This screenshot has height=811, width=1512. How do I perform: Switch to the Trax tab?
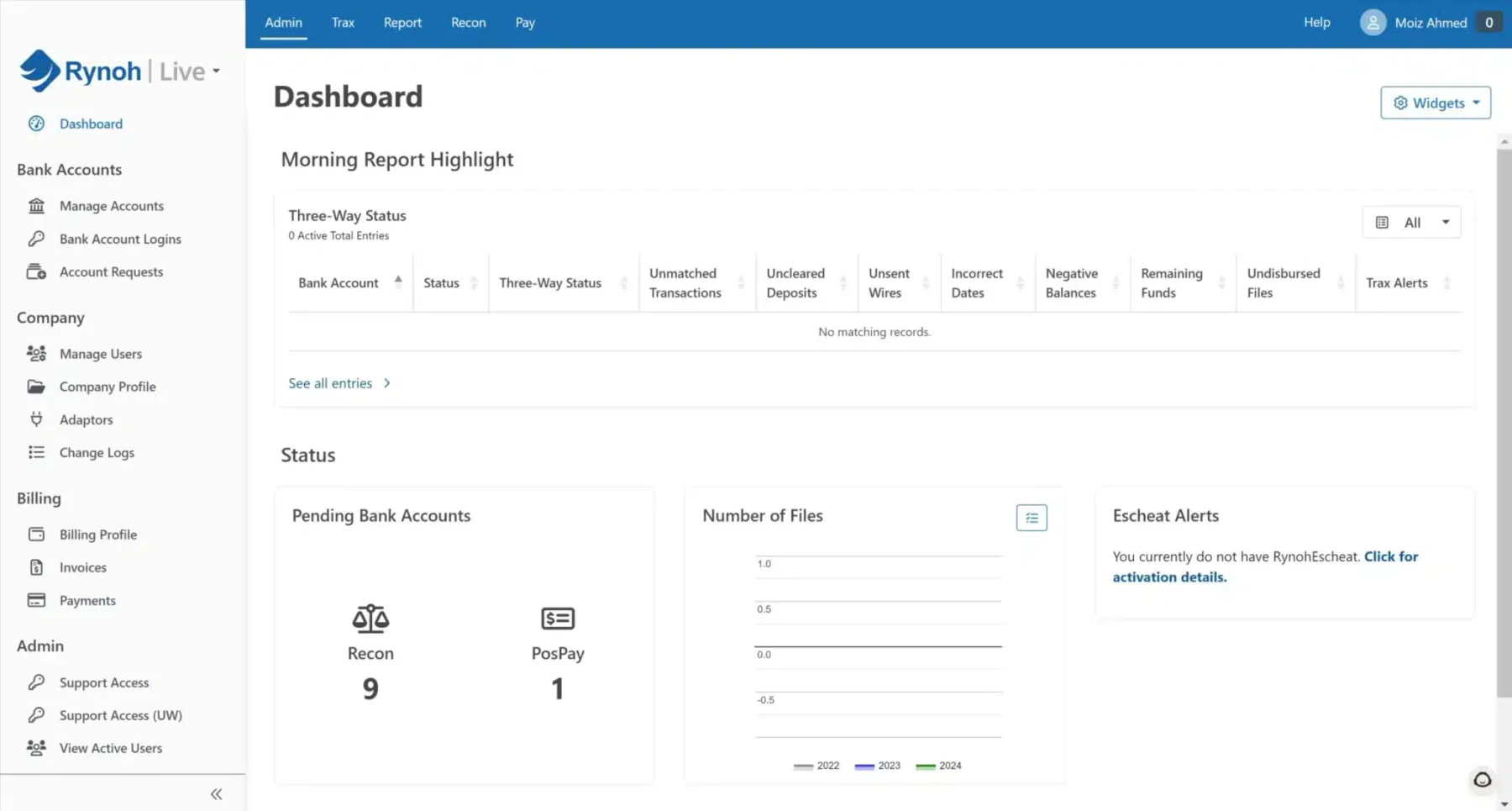pos(343,23)
